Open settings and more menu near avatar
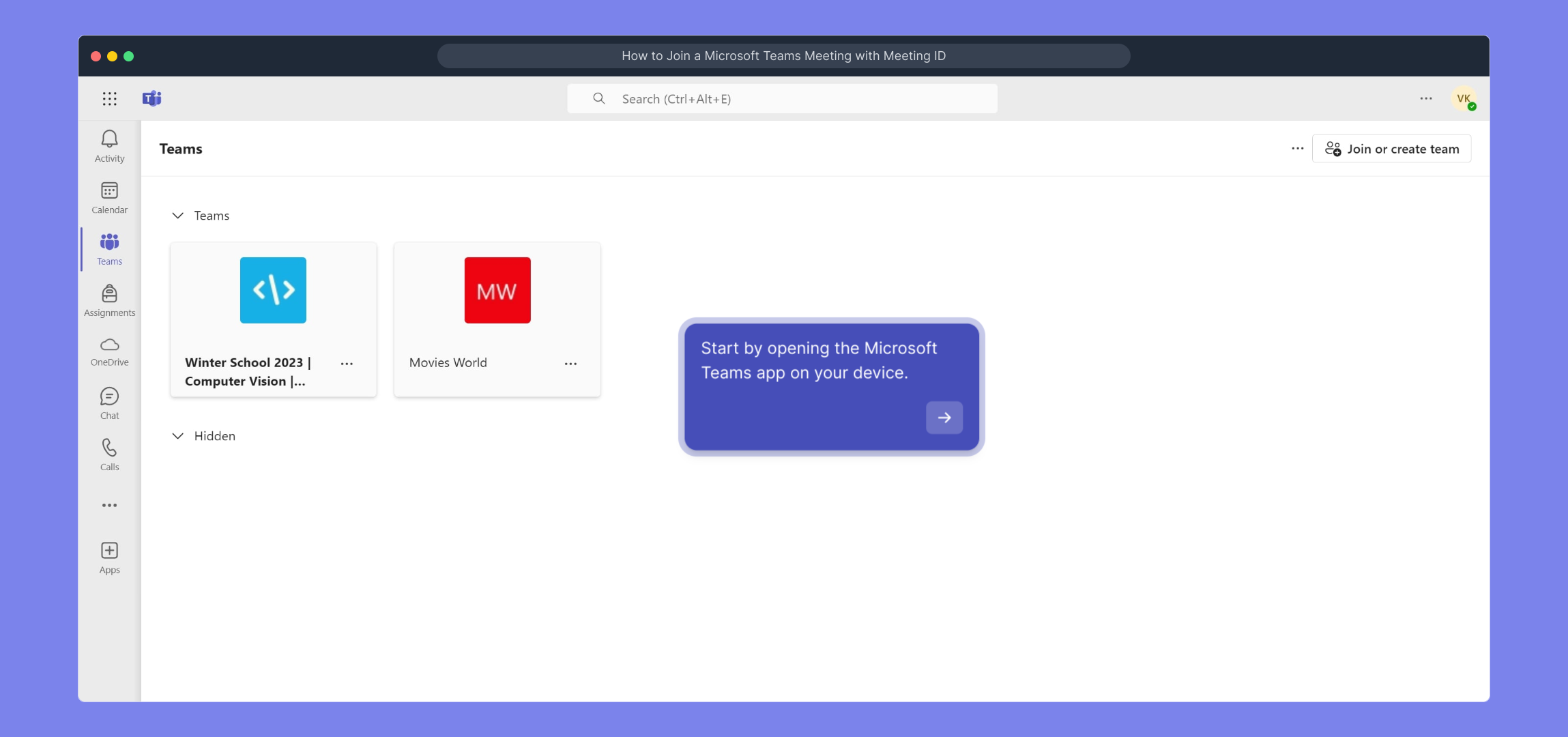 [x=1425, y=99]
